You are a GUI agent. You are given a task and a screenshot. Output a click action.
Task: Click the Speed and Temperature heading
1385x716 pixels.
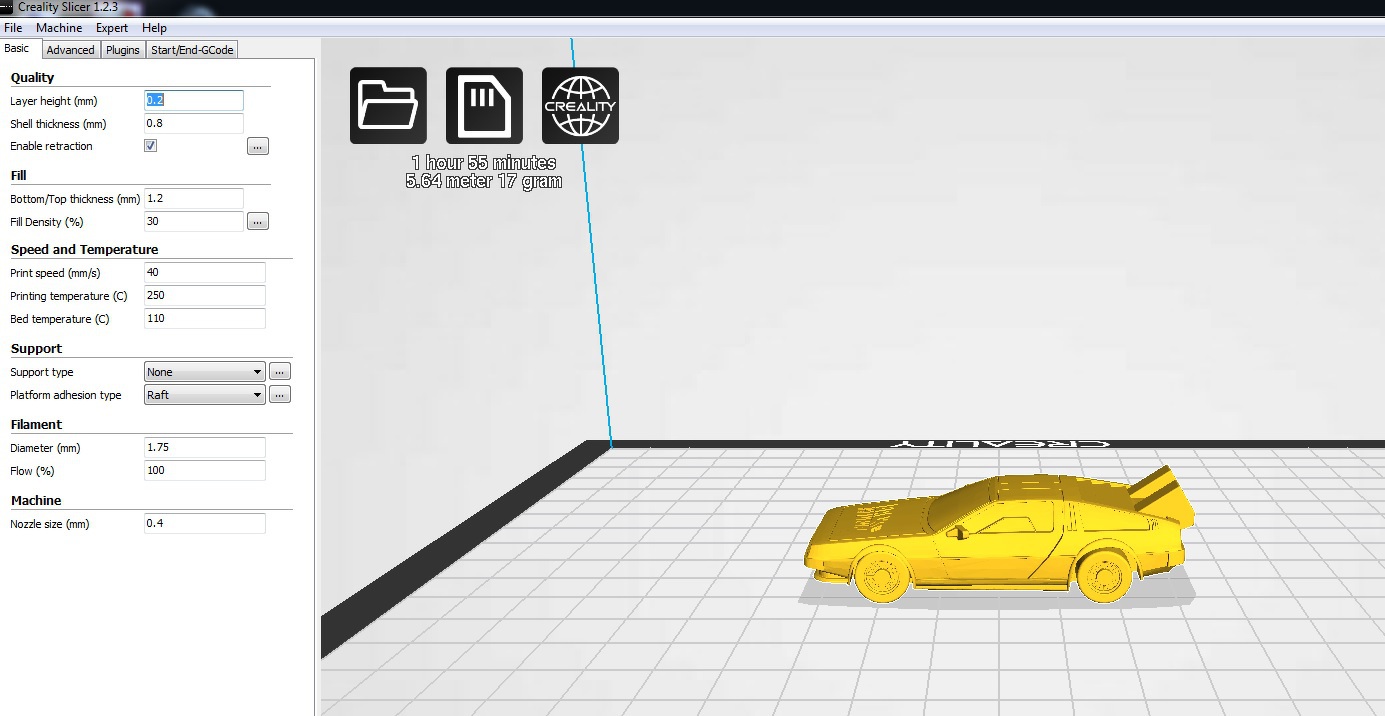pos(85,250)
